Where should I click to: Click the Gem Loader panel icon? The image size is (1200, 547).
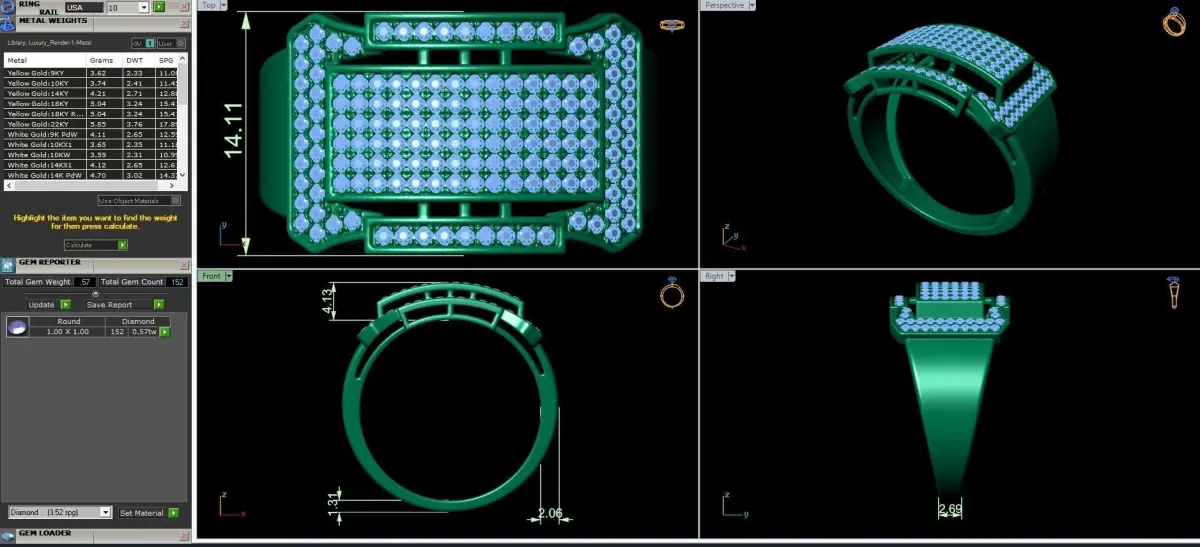[x=8, y=535]
